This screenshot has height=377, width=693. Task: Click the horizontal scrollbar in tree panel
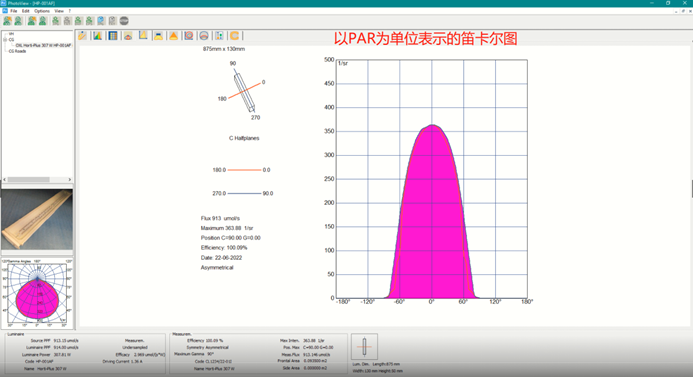tap(29, 179)
